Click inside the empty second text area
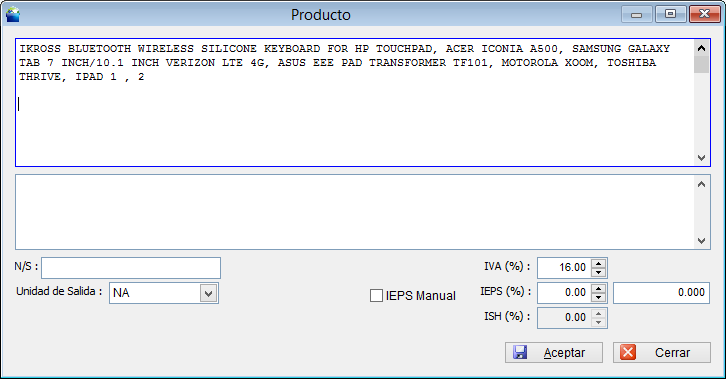The width and height of the screenshot is (726, 379). click(355, 212)
